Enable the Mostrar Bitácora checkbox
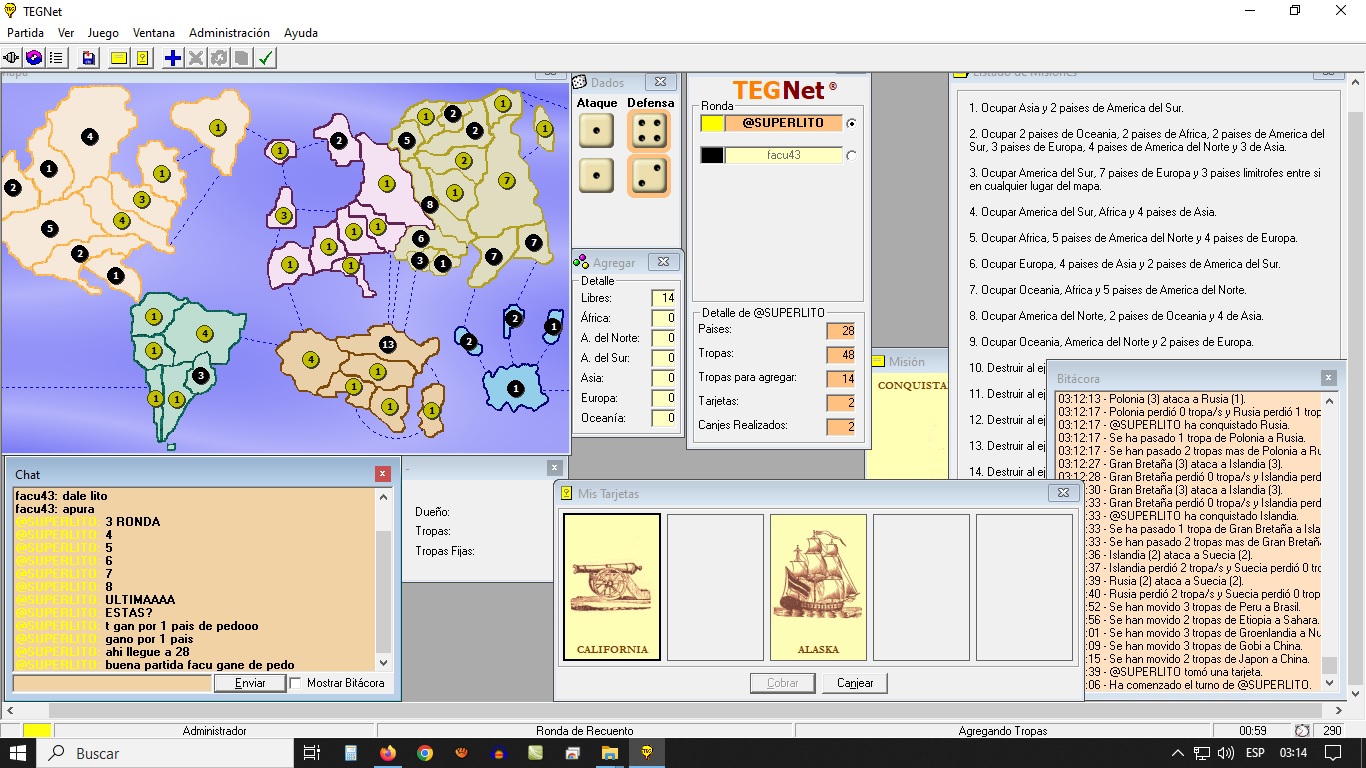This screenshot has width=1366, height=768. pos(296,683)
